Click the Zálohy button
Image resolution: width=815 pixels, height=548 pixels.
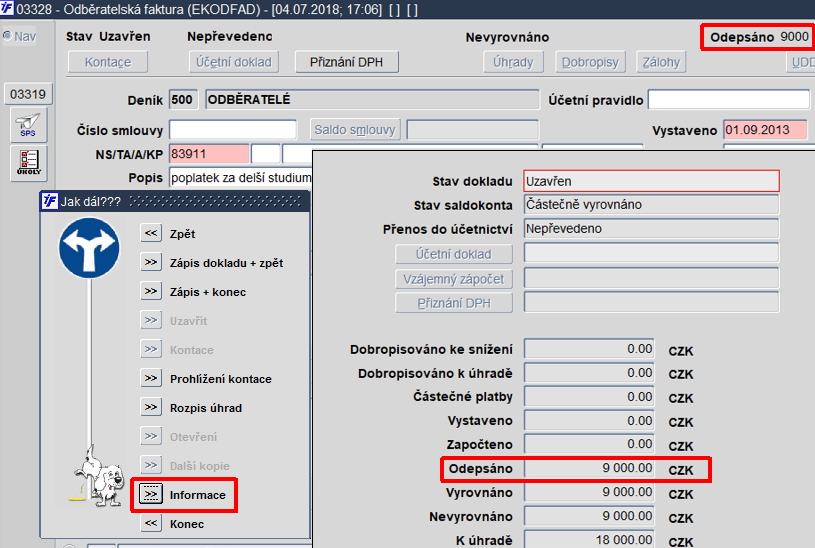[x=661, y=62]
